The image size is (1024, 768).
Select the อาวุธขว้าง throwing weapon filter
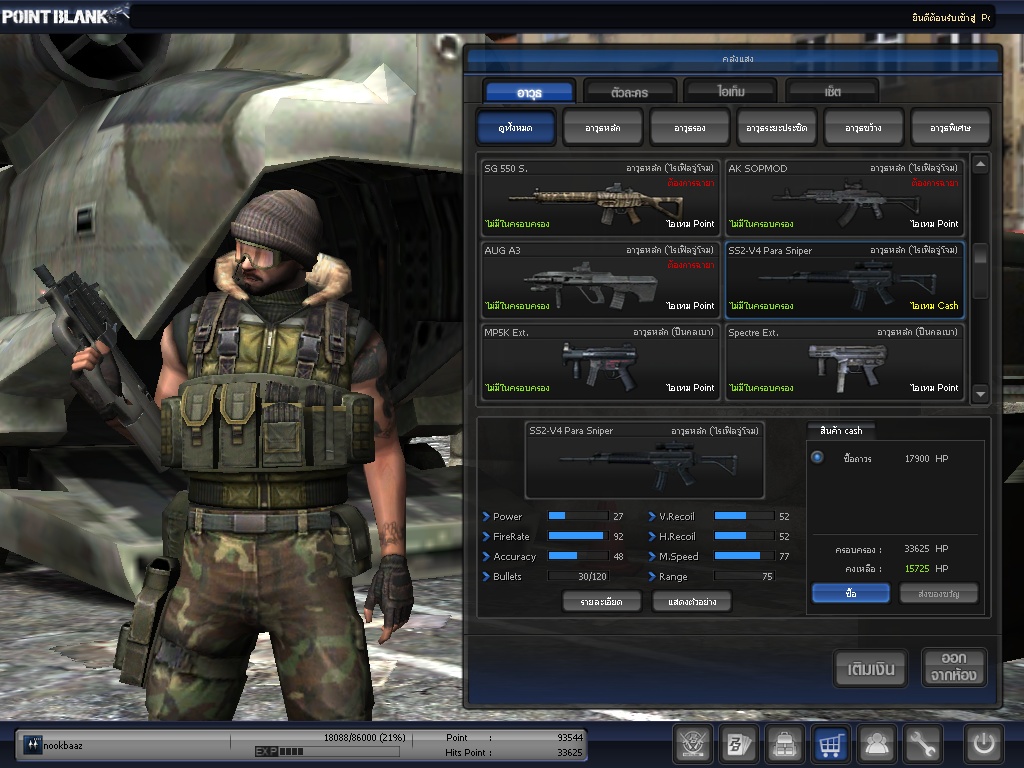(x=863, y=127)
